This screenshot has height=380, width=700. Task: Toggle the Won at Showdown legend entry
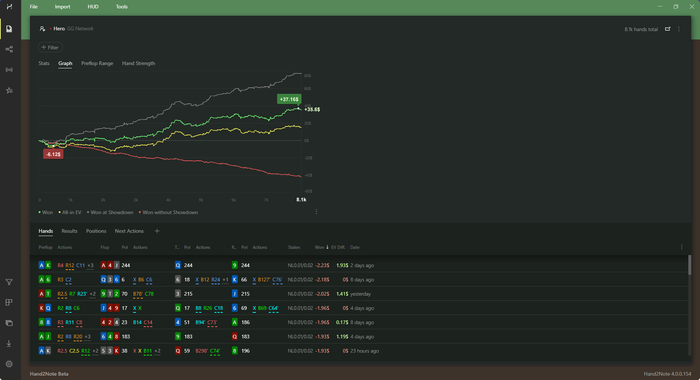point(110,213)
